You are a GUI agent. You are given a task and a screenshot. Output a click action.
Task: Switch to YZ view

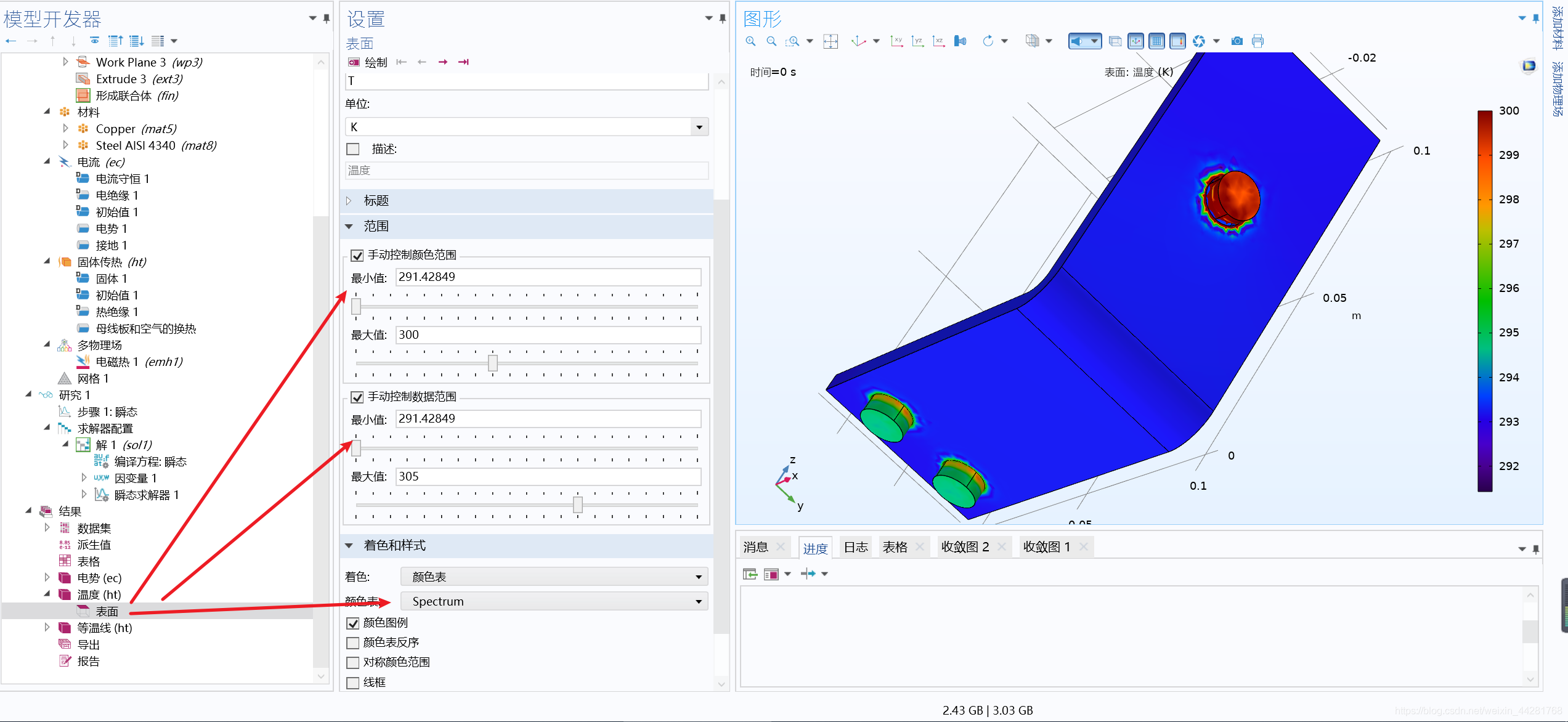tap(917, 41)
